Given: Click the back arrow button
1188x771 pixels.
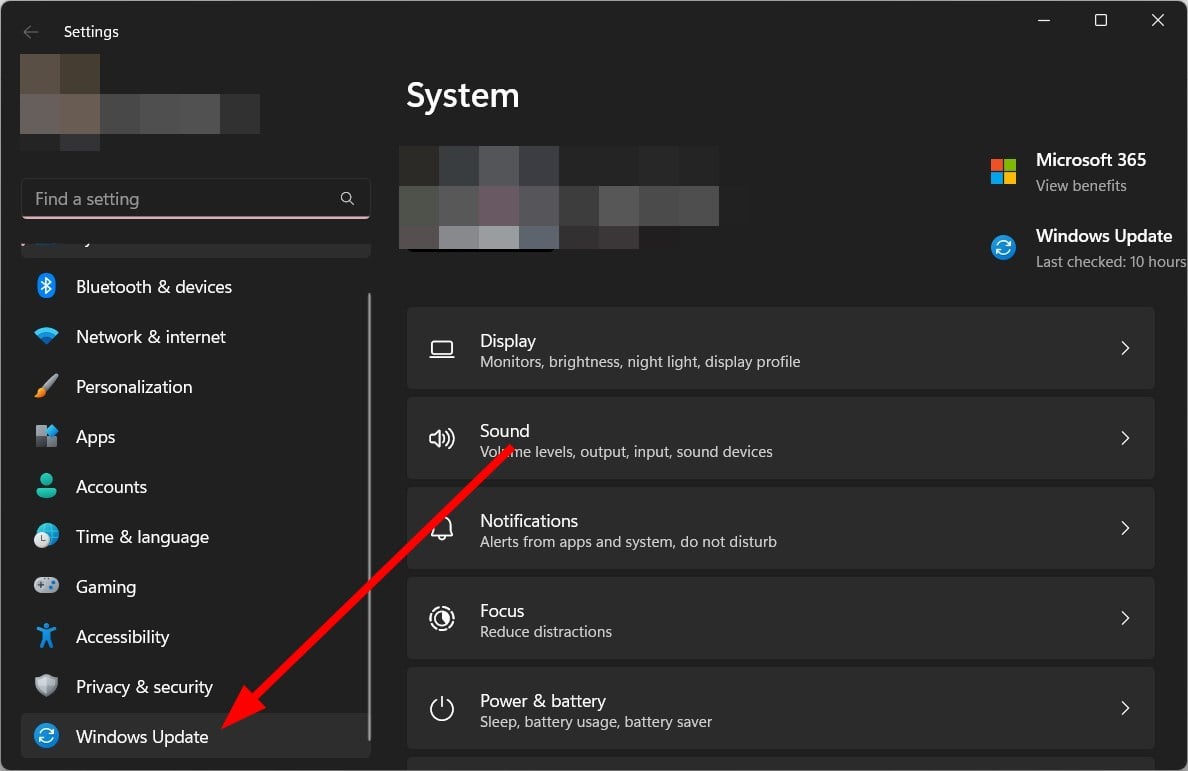Looking at the screenshot, I should [30, 31].
